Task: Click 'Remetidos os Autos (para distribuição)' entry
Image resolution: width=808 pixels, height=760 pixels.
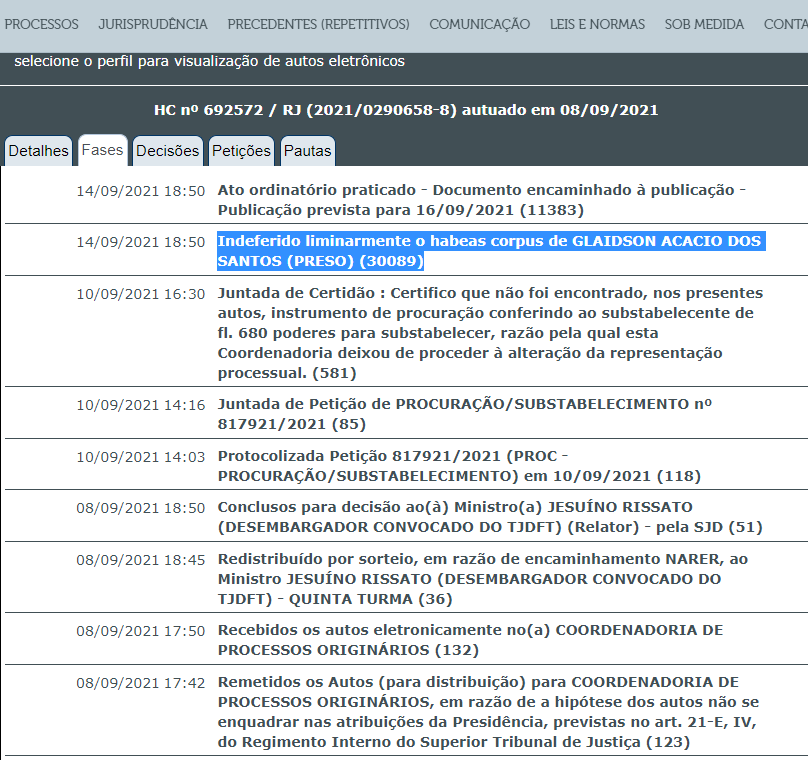Action: [488, 712]
